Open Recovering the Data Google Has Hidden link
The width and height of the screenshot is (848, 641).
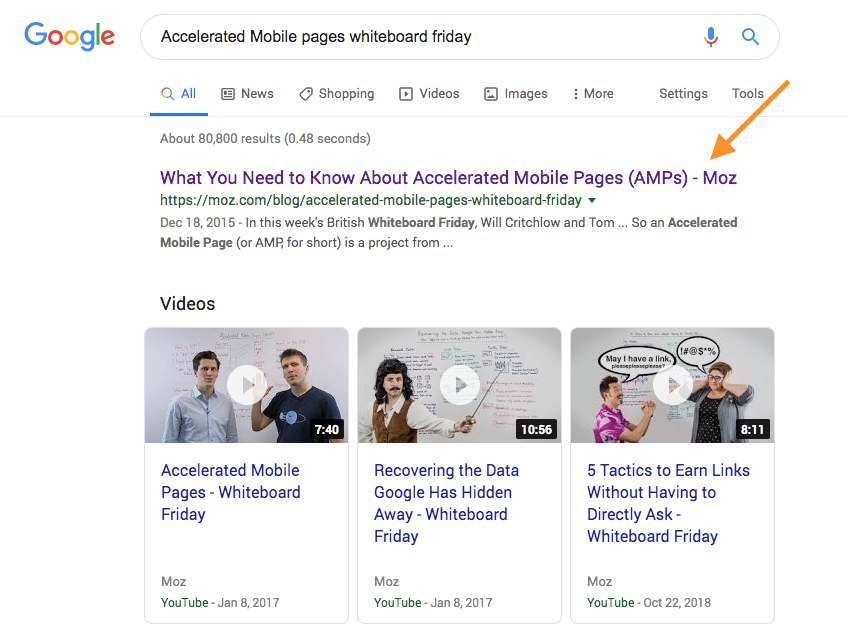(x=446, y=503)
